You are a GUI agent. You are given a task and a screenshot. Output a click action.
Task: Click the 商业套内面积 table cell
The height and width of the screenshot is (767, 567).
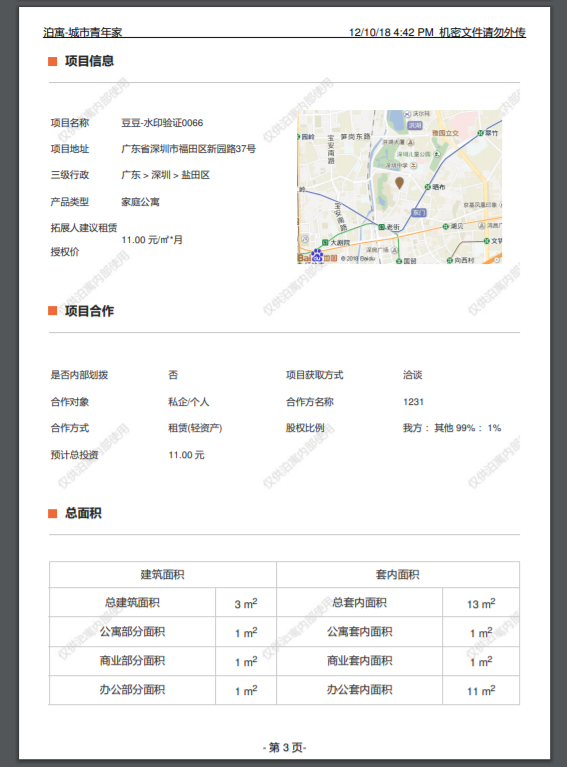tap(359, 661)
